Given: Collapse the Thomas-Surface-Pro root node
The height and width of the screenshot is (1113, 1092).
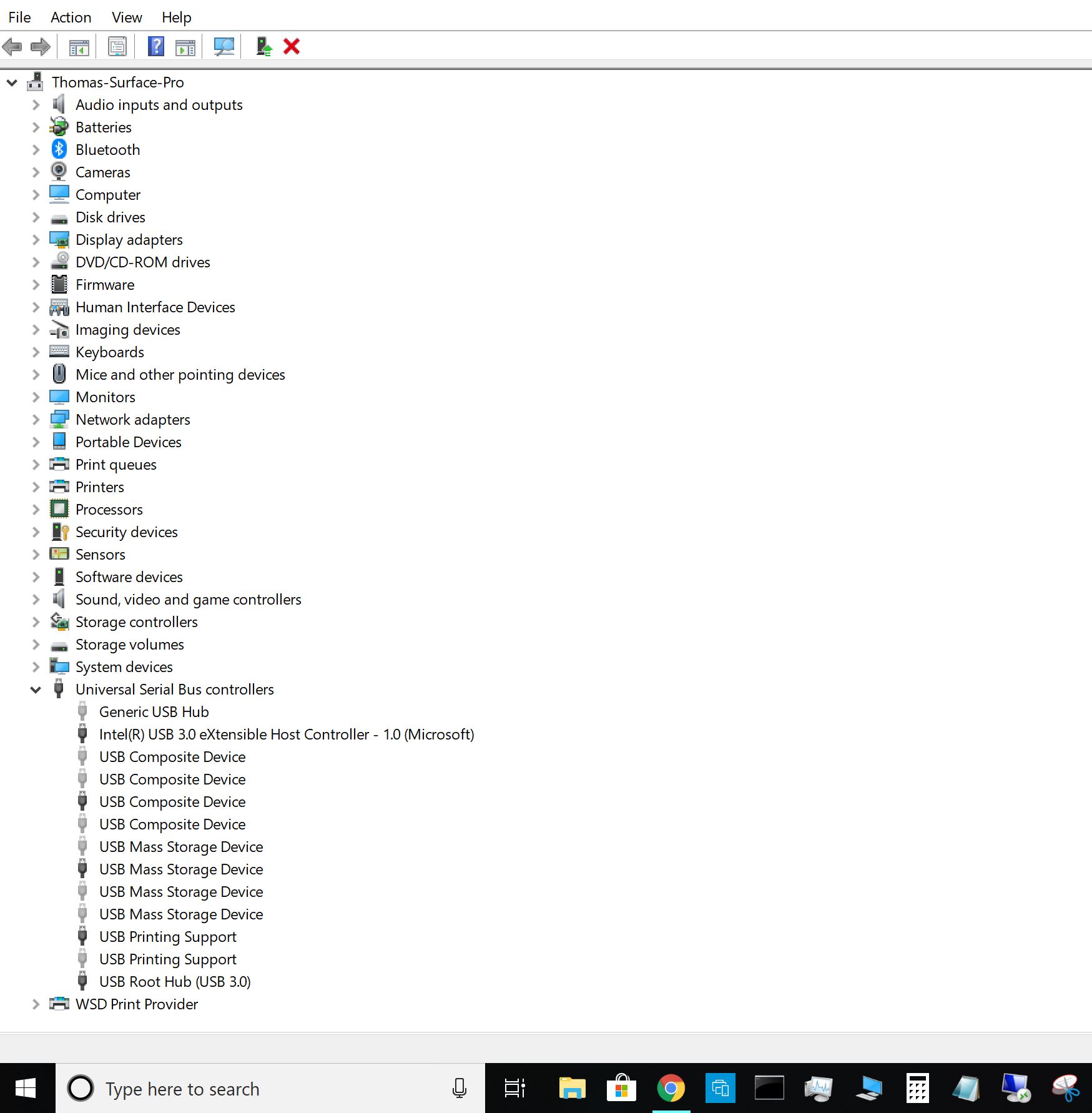Looking at the screenshot, I should click(12, 82).
